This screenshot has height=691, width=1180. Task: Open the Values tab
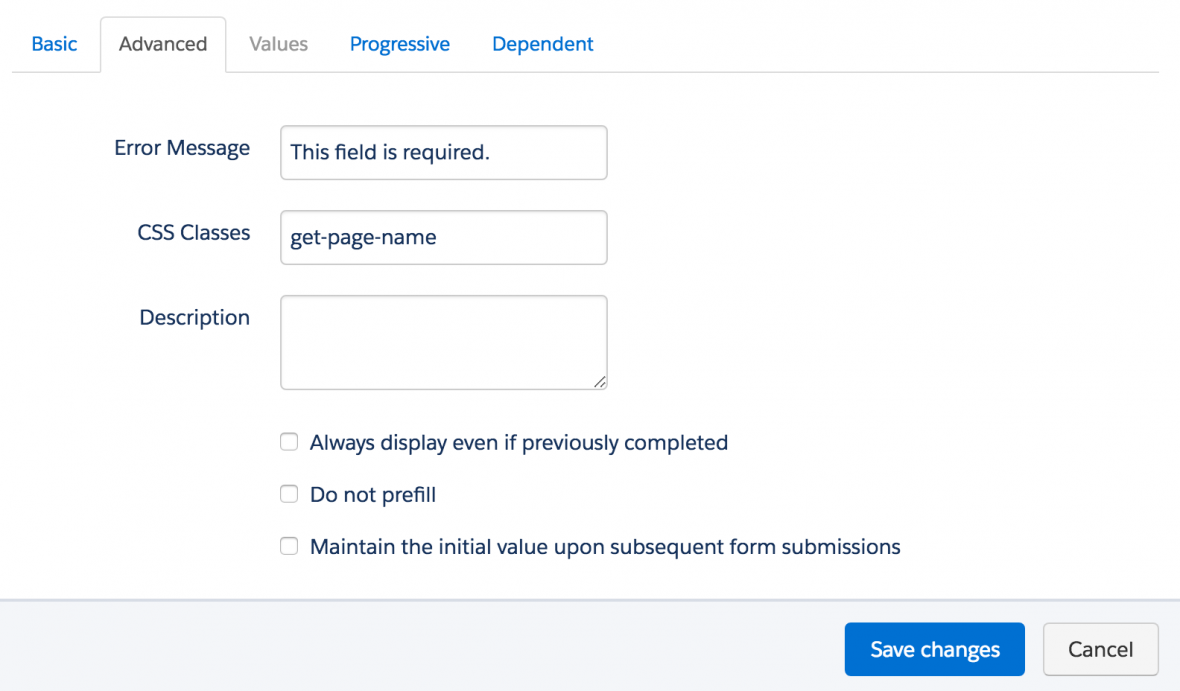click(278, 44)
